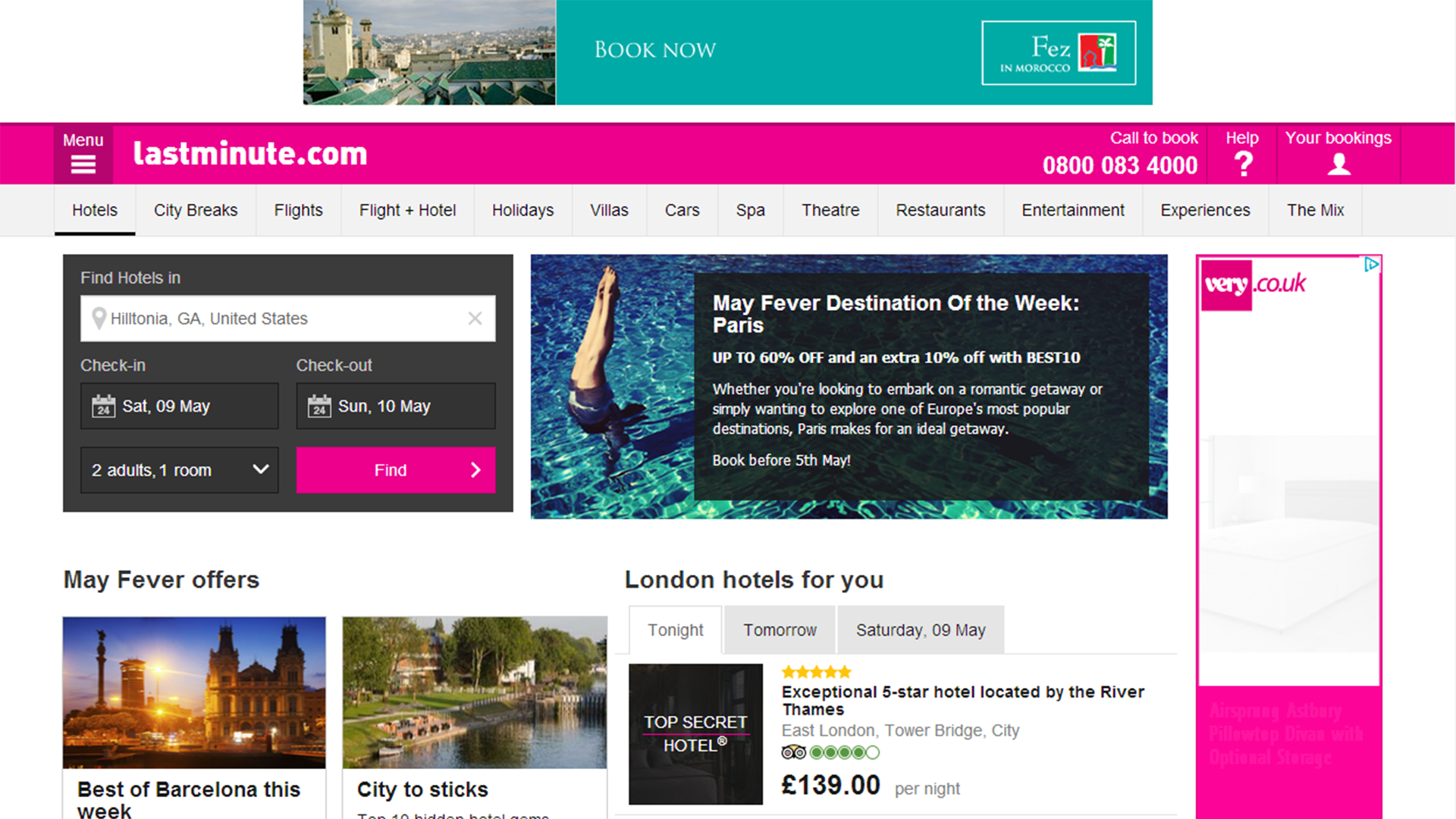Screen dimensions: 1456x819
Task: Click the lastminute.com logo
Action: point(250,154)
